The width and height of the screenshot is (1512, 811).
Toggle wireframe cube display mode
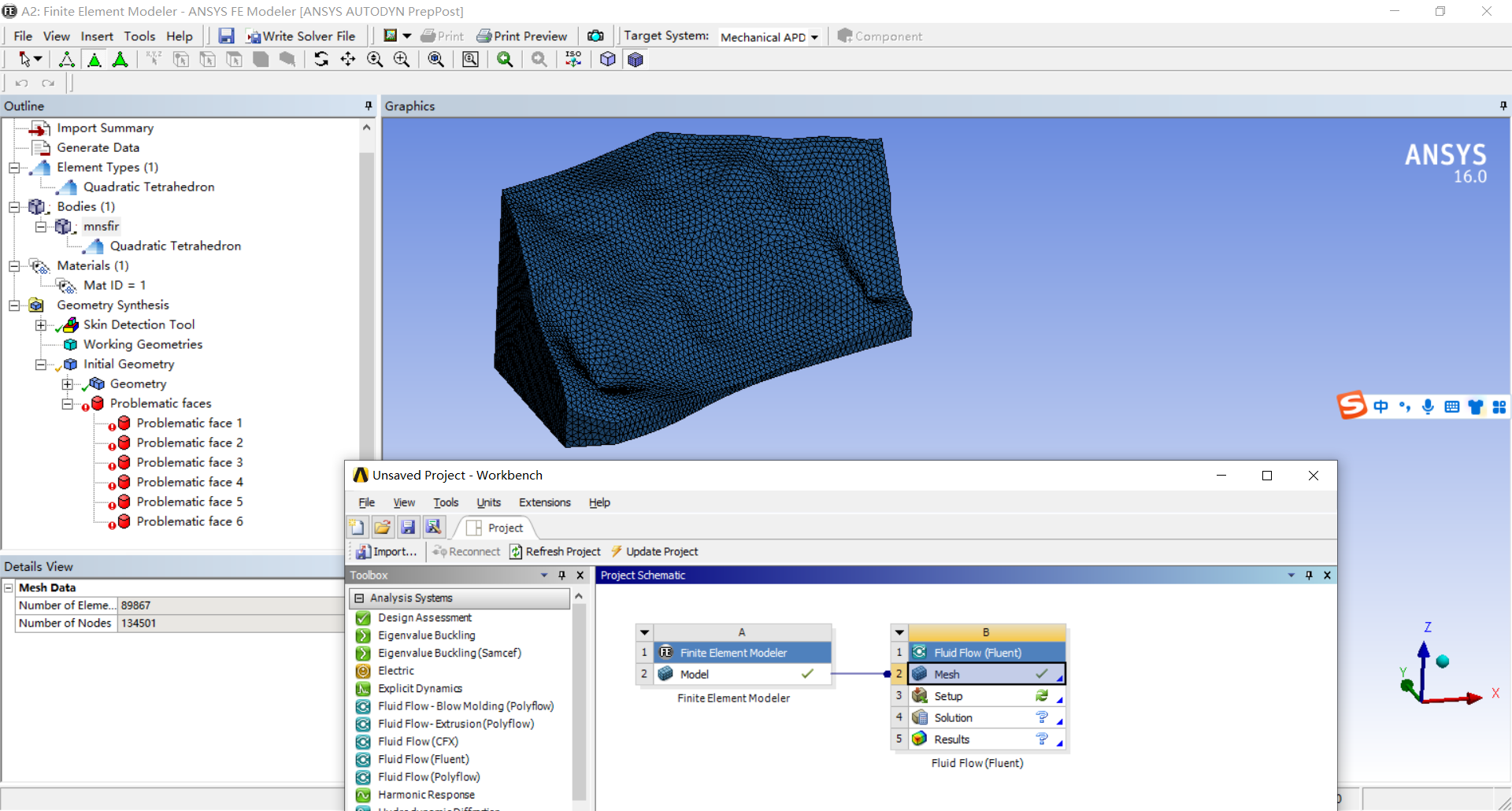[608, 59]
